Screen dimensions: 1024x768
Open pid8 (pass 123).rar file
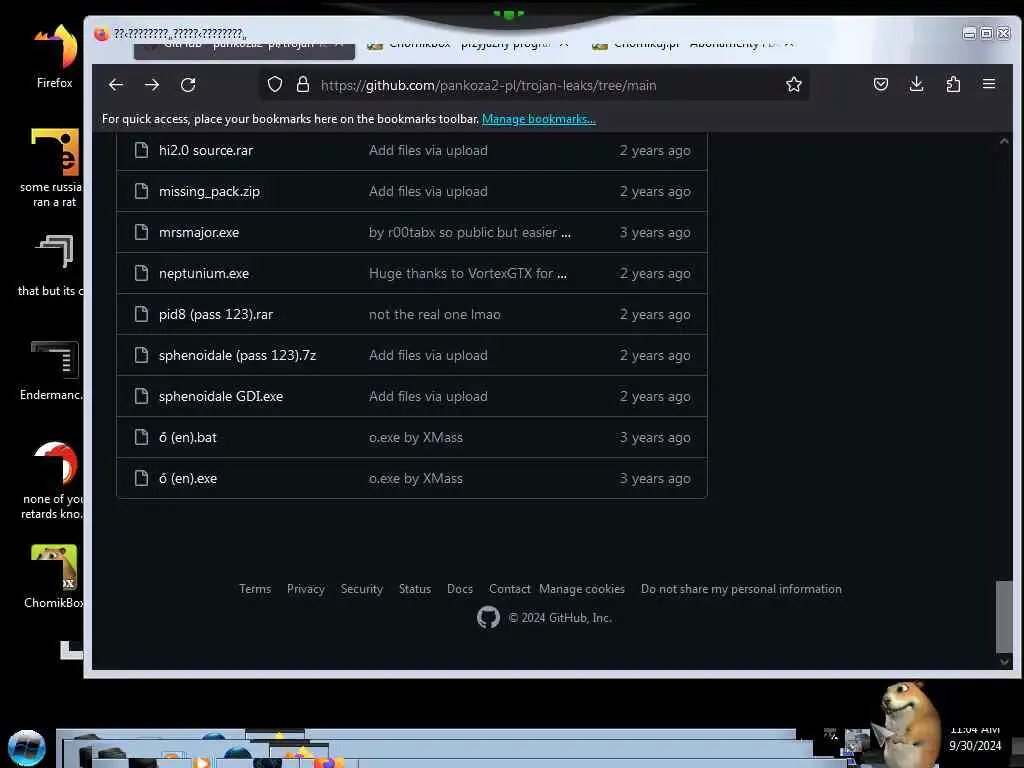click(x=216, y=314)
